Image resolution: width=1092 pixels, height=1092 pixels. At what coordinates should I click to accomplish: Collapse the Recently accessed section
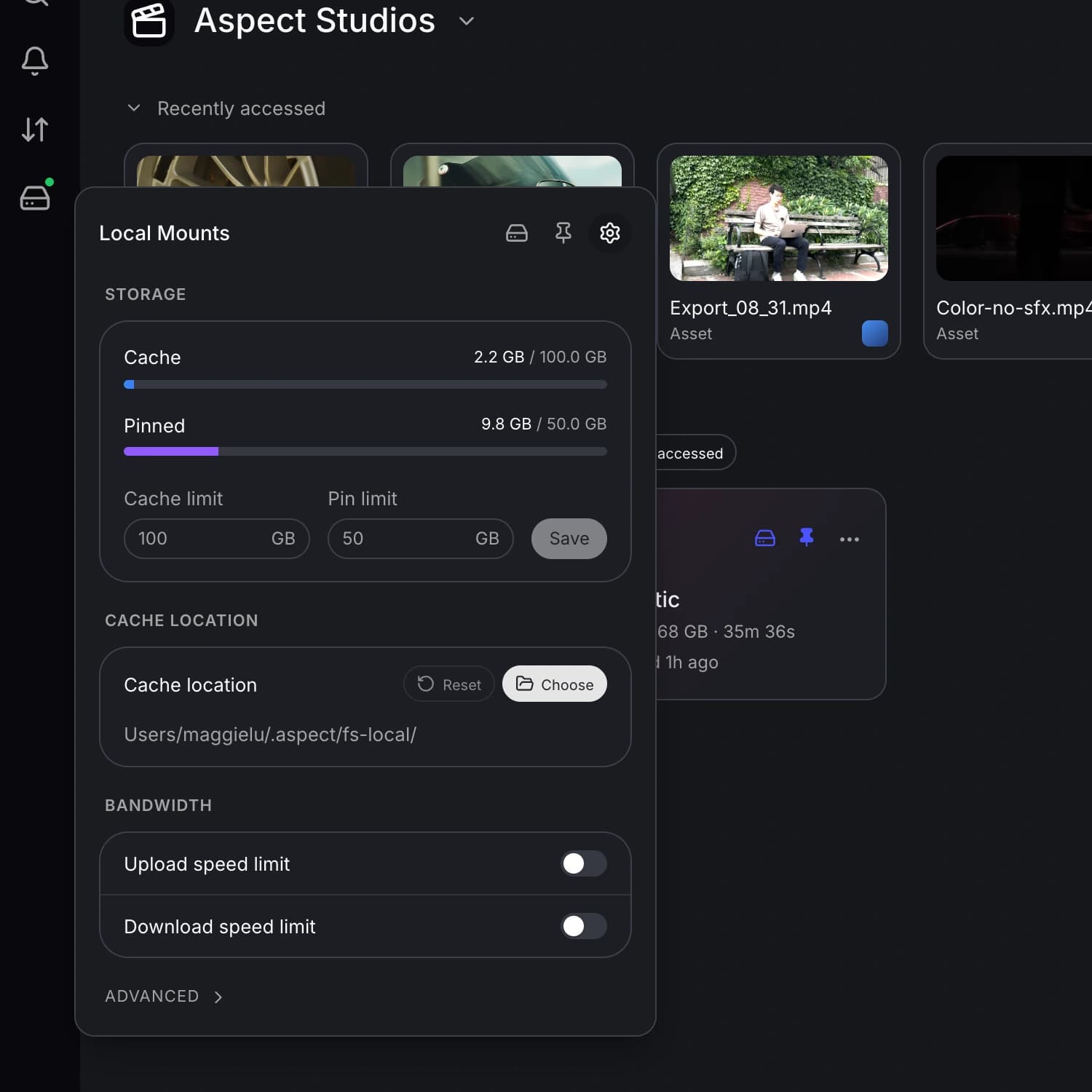click(134, 108)
